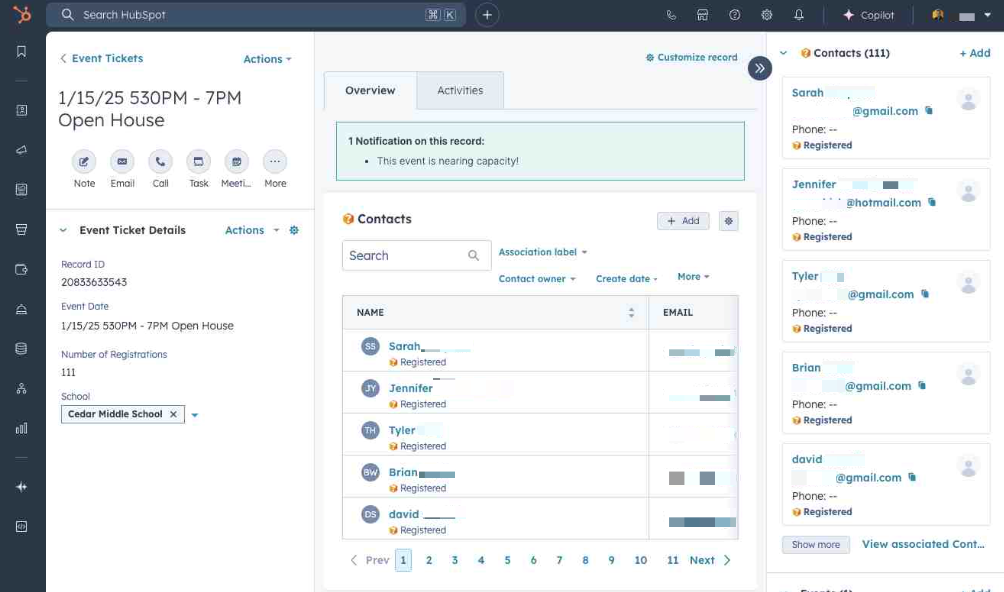
Task: Open the Reporting bar chart sidebar icon
Action: click(x=21, y=428)
